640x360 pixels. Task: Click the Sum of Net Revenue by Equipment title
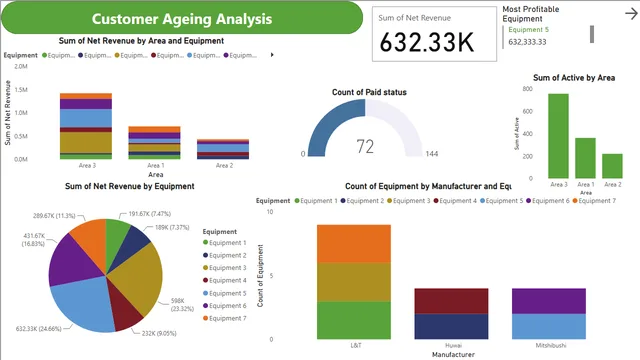[129, 186]
